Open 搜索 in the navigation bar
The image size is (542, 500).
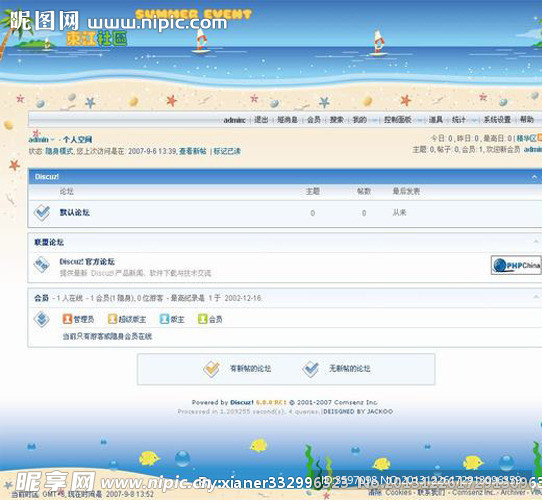tap(337, 120)
